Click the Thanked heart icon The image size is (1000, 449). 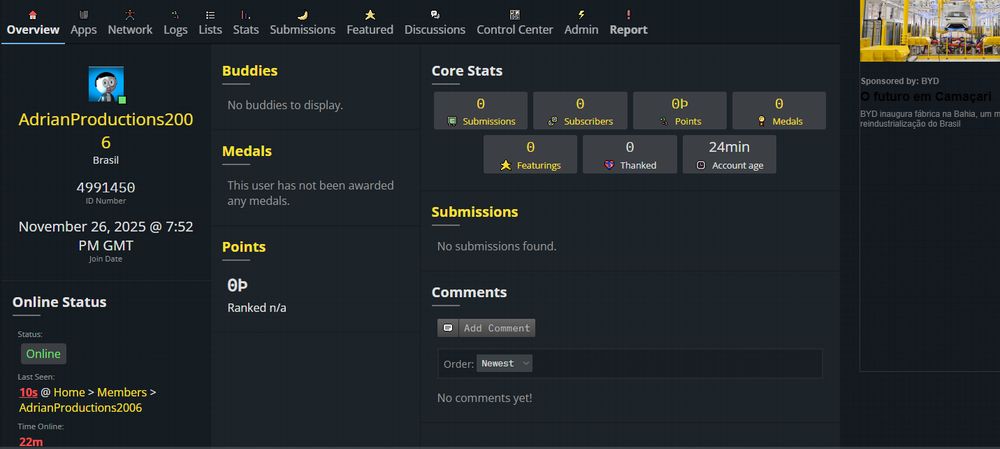coord(609,165)
